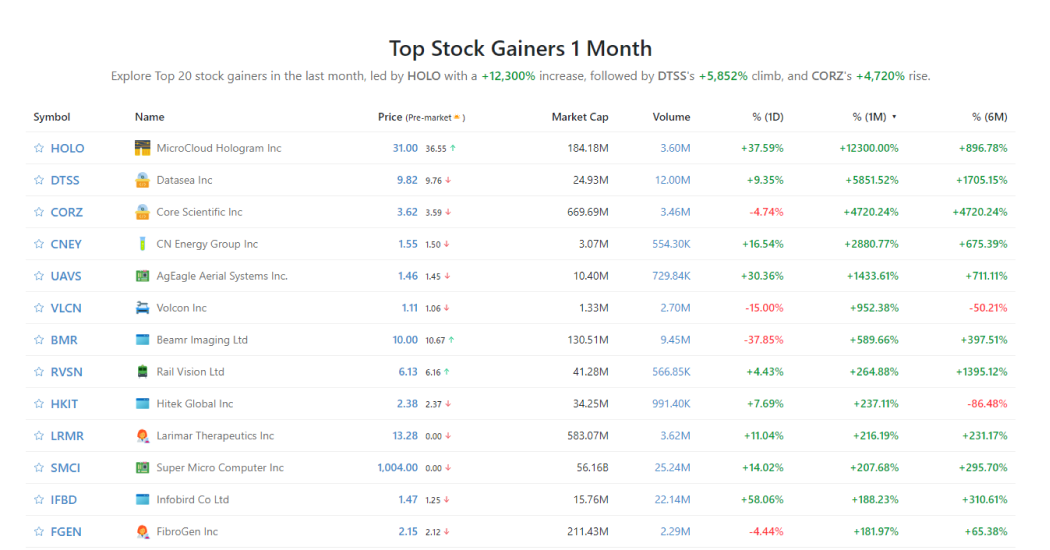Star the HKIT row
This screenshot has height=550, width=1050.
(39, 404)
